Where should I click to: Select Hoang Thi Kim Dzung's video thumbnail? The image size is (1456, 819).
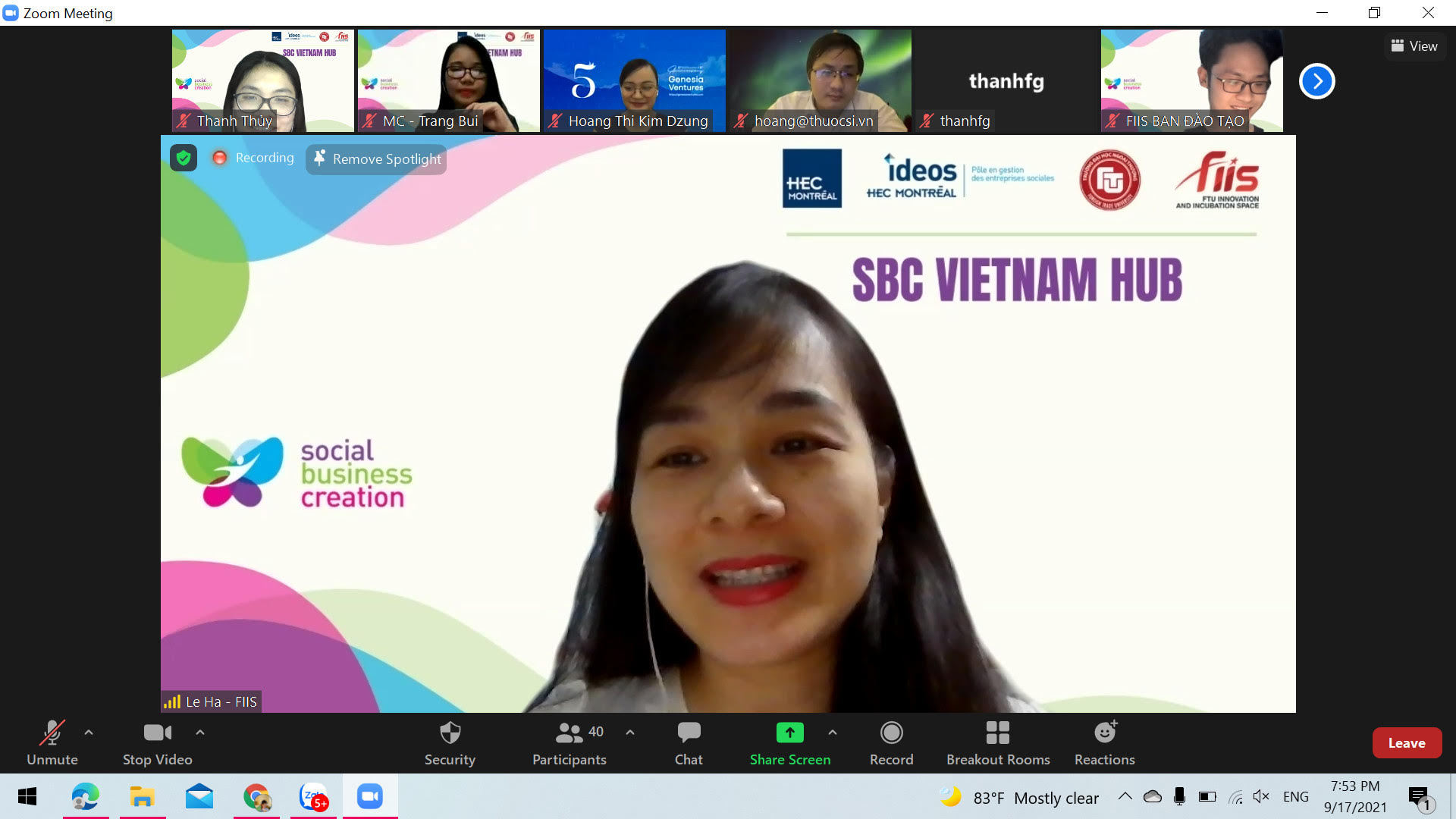635,80
